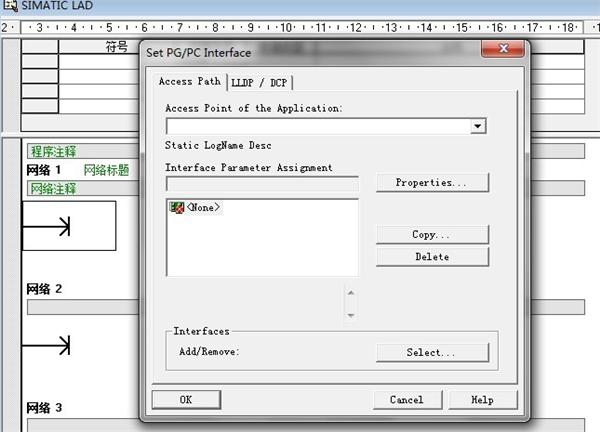Click the 符号 column header
600x432 pixels.
coord(117,47)
